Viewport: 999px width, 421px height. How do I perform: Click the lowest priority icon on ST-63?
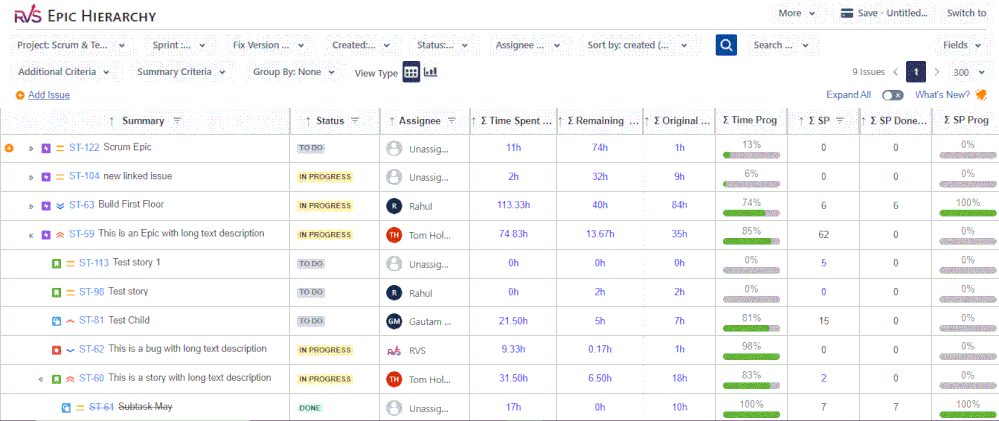(61, 206)
